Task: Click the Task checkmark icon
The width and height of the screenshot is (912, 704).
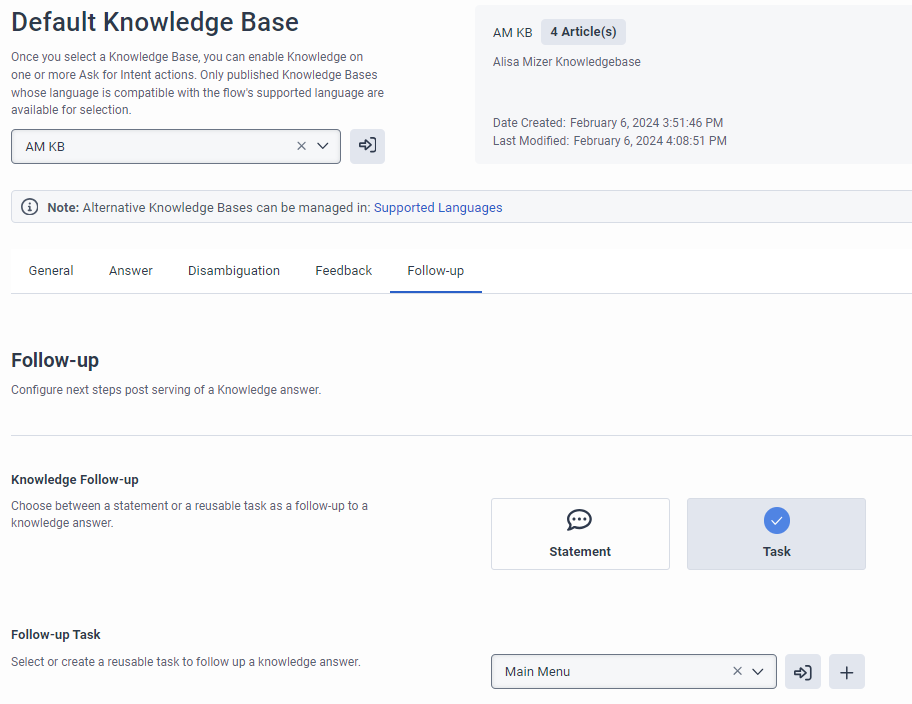Action: (x=777, y=520)
